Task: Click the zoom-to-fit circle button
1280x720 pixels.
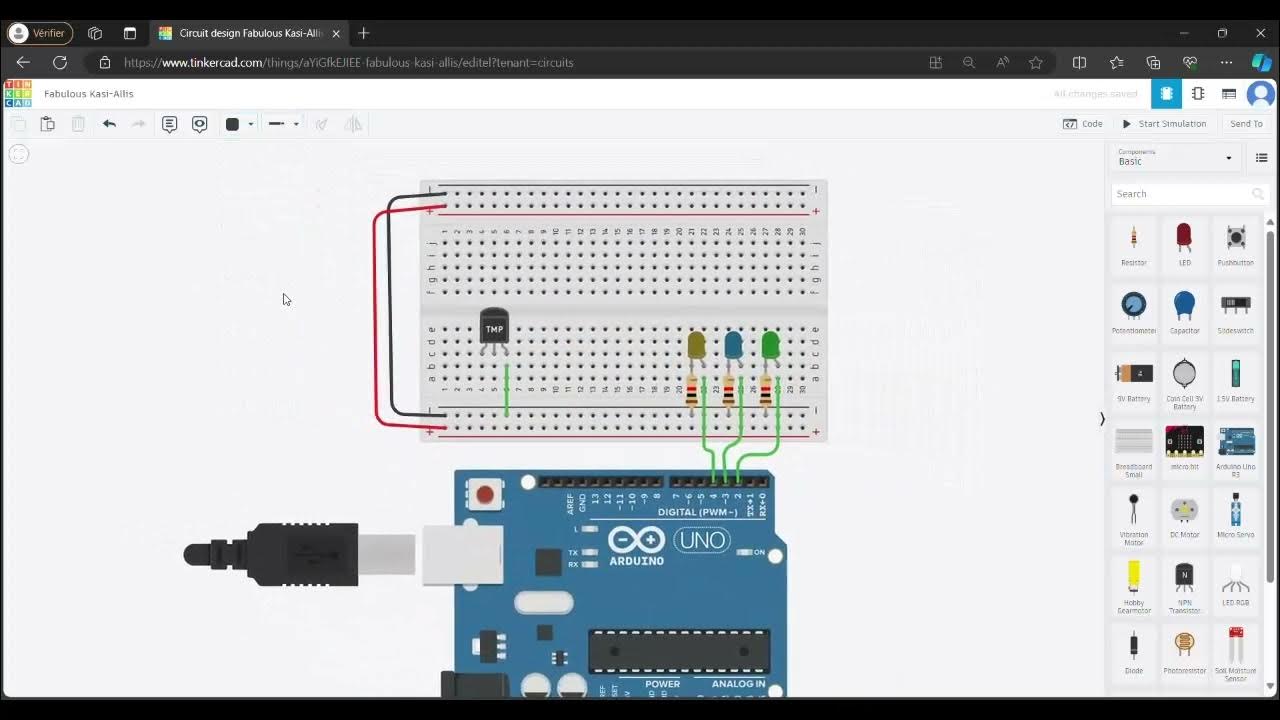Action: (19, 154)
